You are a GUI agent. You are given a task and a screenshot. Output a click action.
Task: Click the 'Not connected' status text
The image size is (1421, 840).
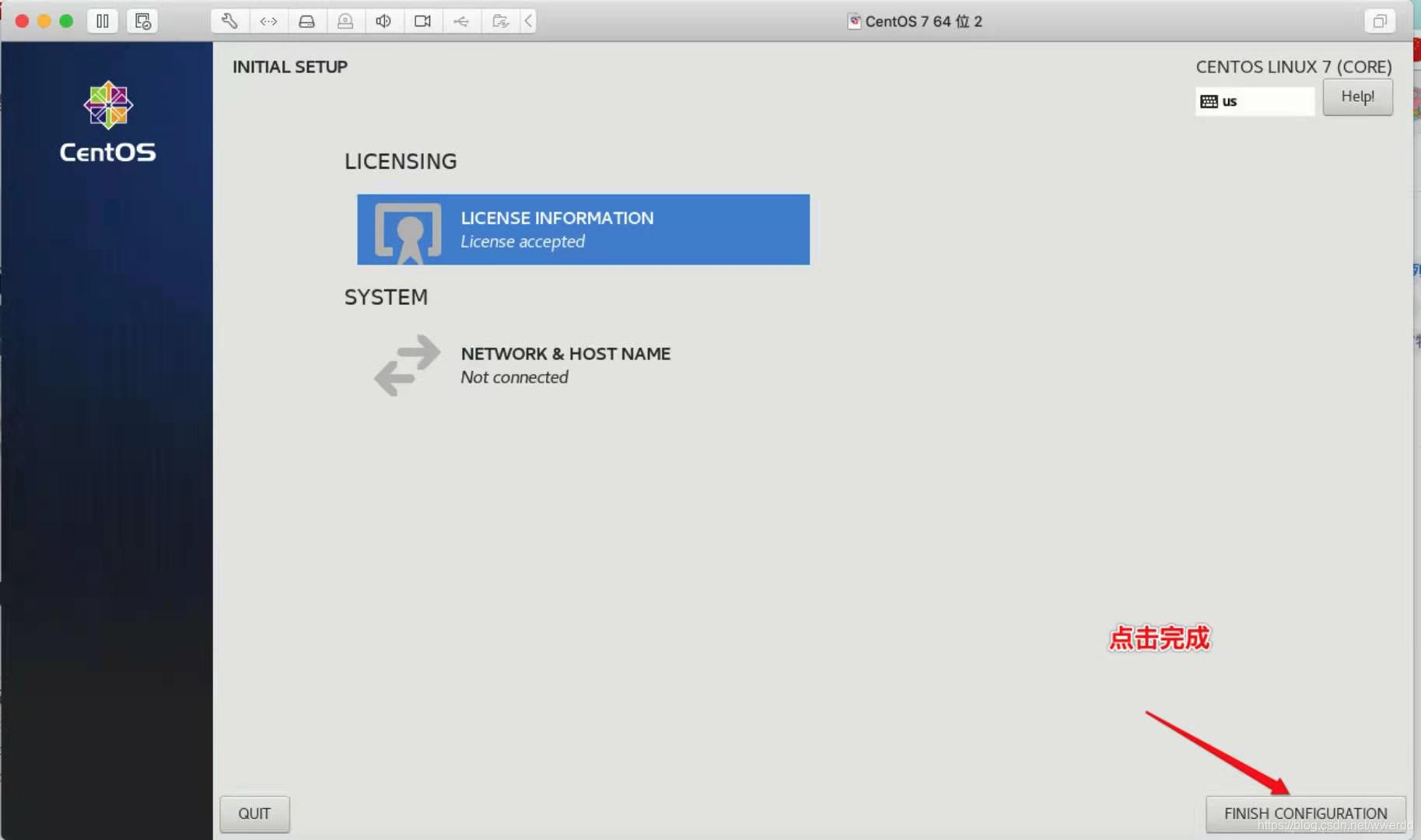click(x=514, y=377)
